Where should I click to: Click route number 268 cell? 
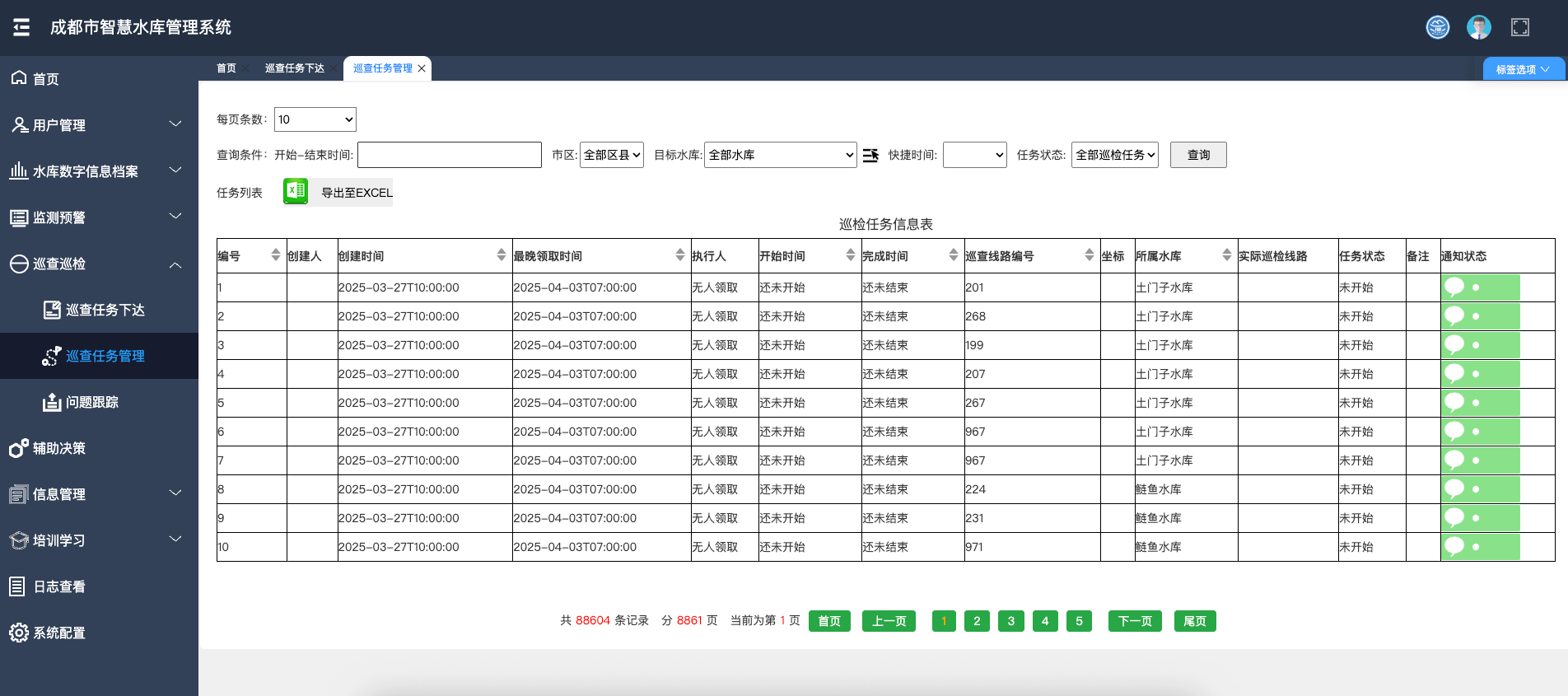coord(1033,316)
